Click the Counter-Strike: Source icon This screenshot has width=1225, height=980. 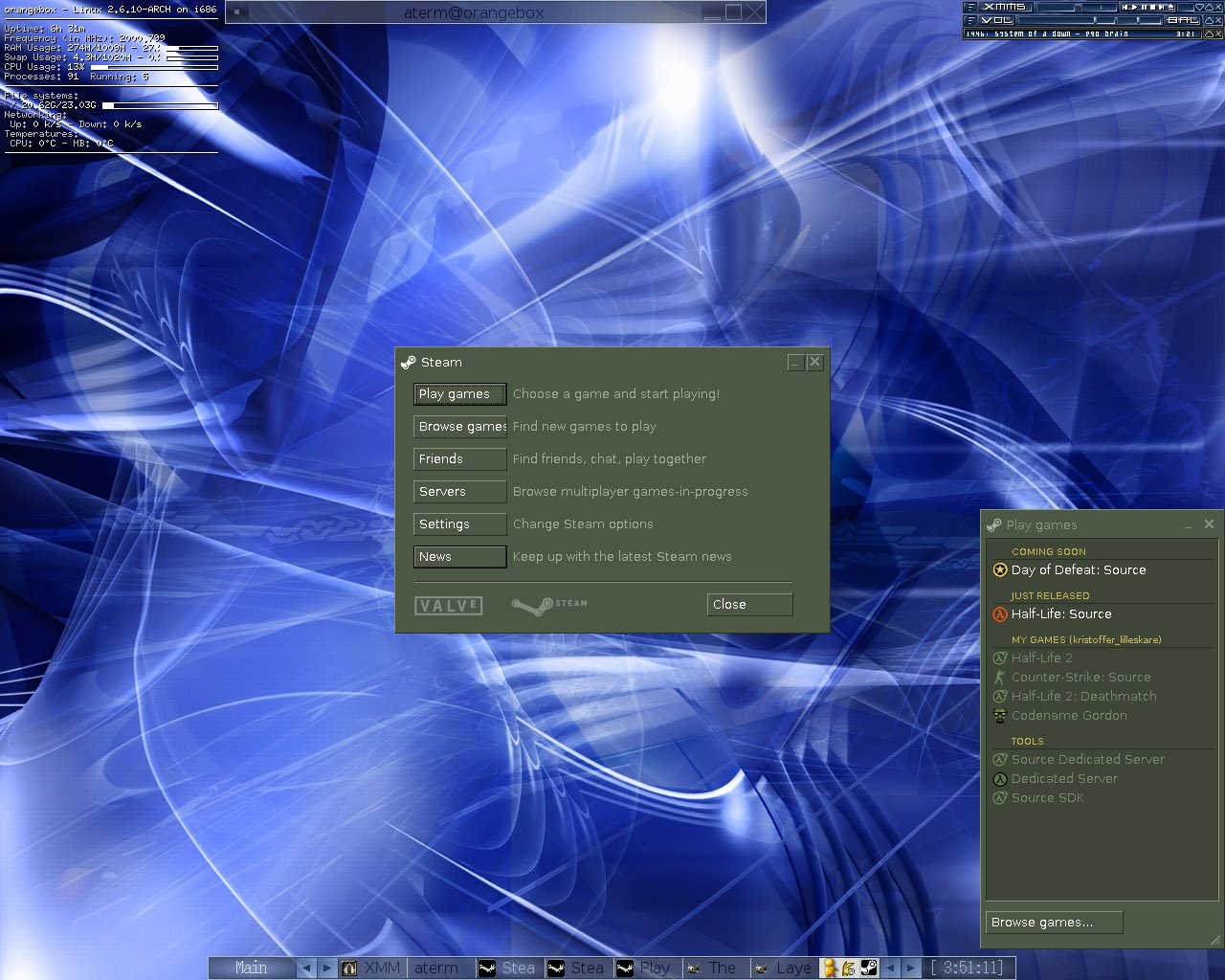pos(1000,678)
